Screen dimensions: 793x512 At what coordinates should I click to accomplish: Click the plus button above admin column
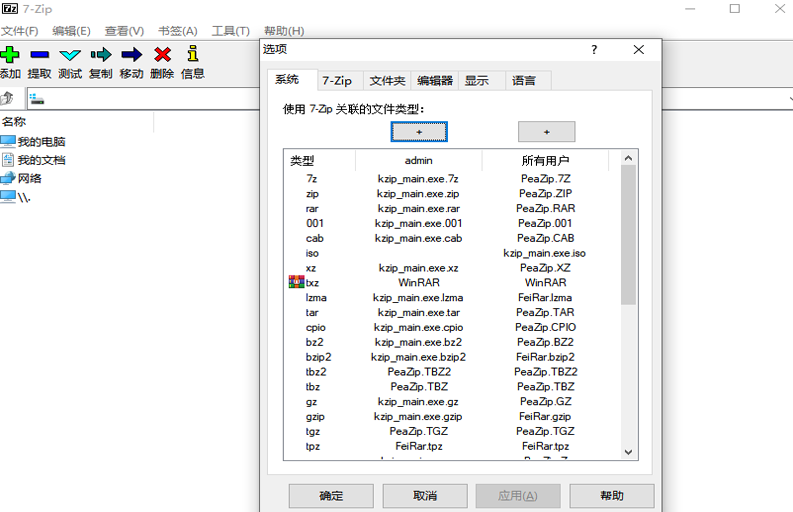tap(419, 132)
